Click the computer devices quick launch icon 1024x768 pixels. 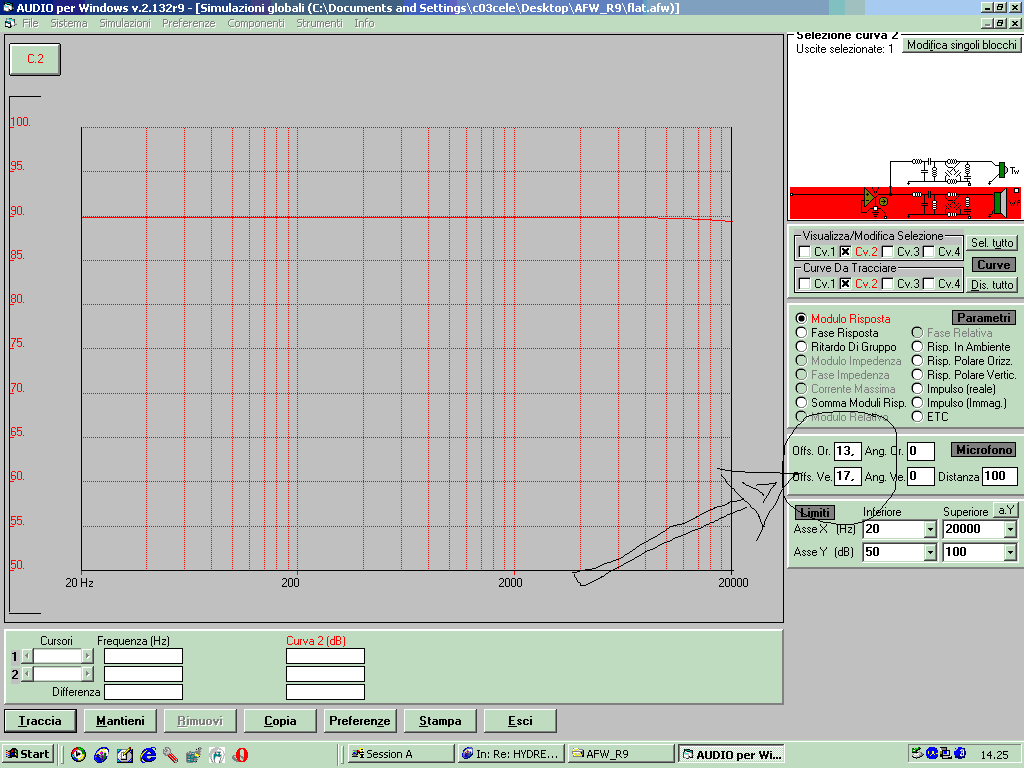point(193,755)
